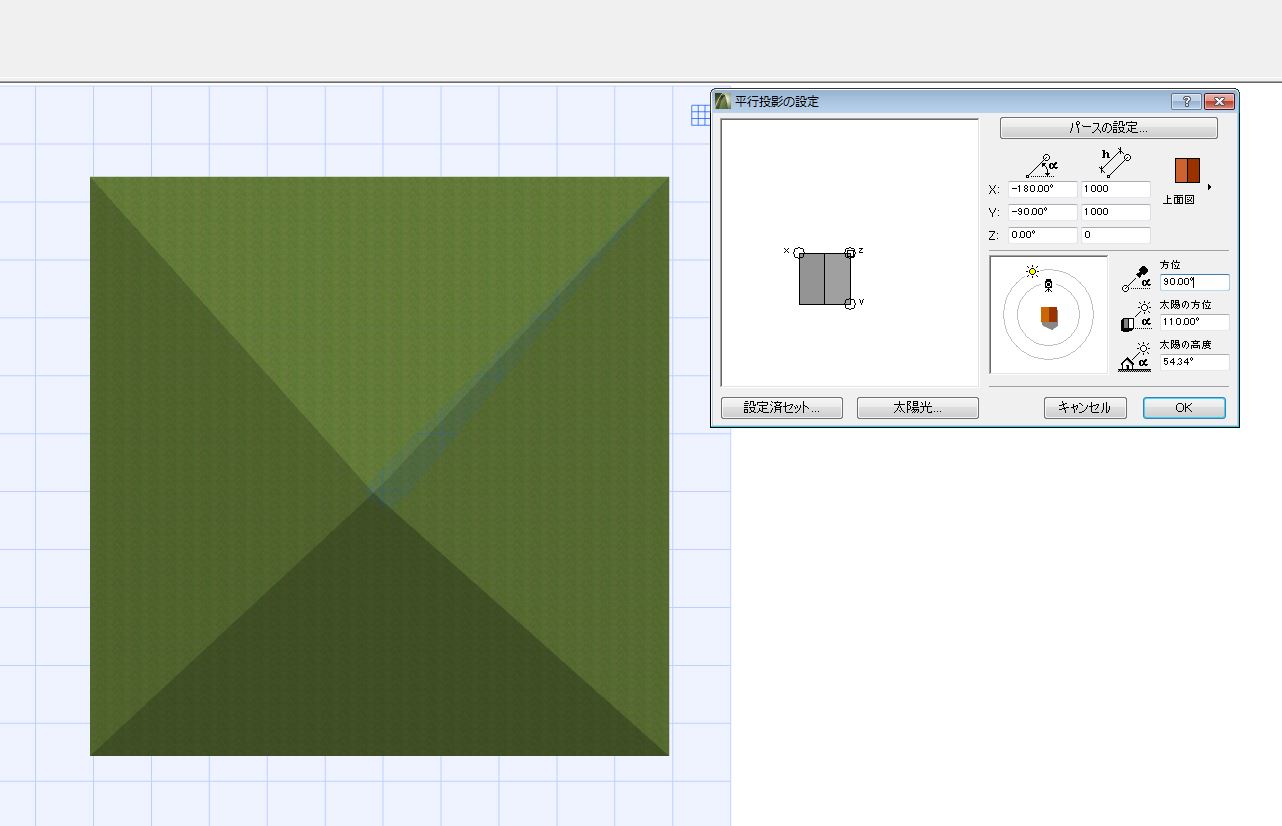Click the 方位 azimuth field showing 90.00°

[1195, 283]
